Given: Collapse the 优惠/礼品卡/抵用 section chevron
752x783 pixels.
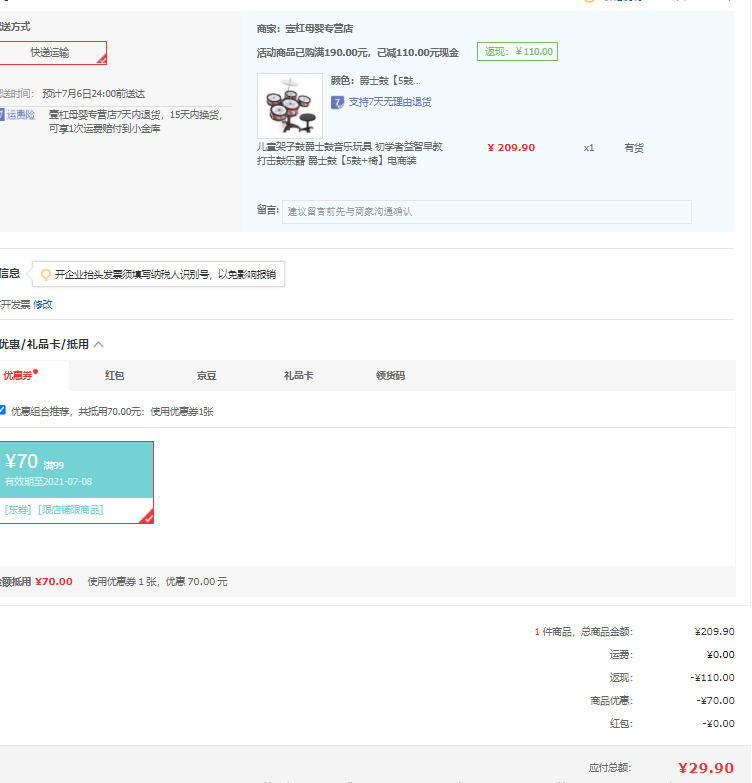Looking at the screenshot, I should (x=99, y=345).
